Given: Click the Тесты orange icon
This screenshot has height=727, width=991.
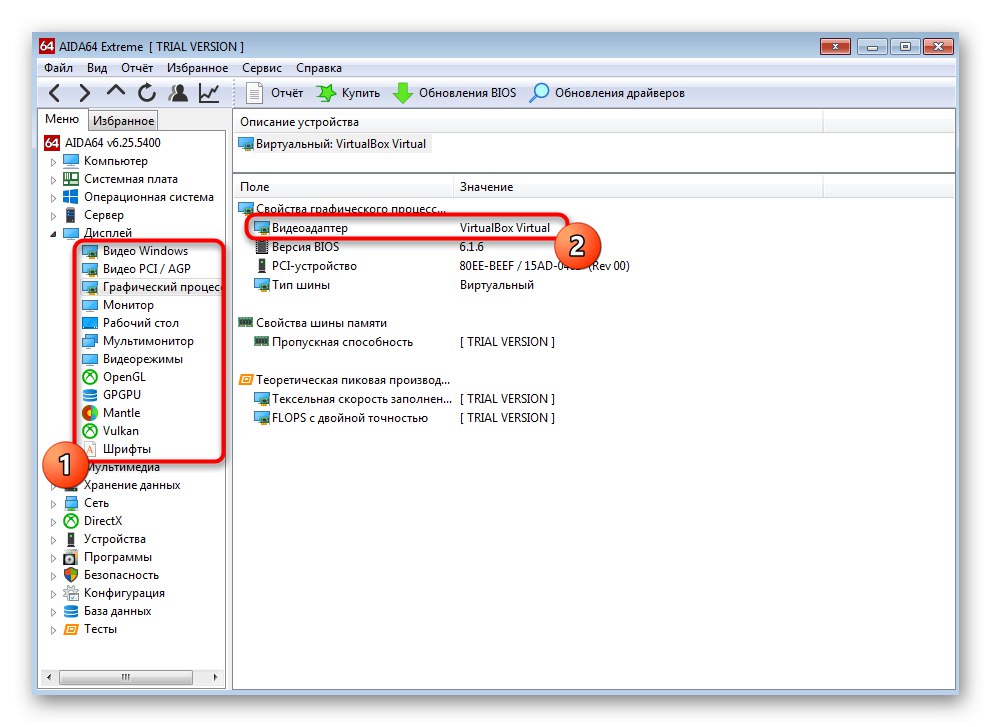Looking at the screenshot, I should click(71, 630).
